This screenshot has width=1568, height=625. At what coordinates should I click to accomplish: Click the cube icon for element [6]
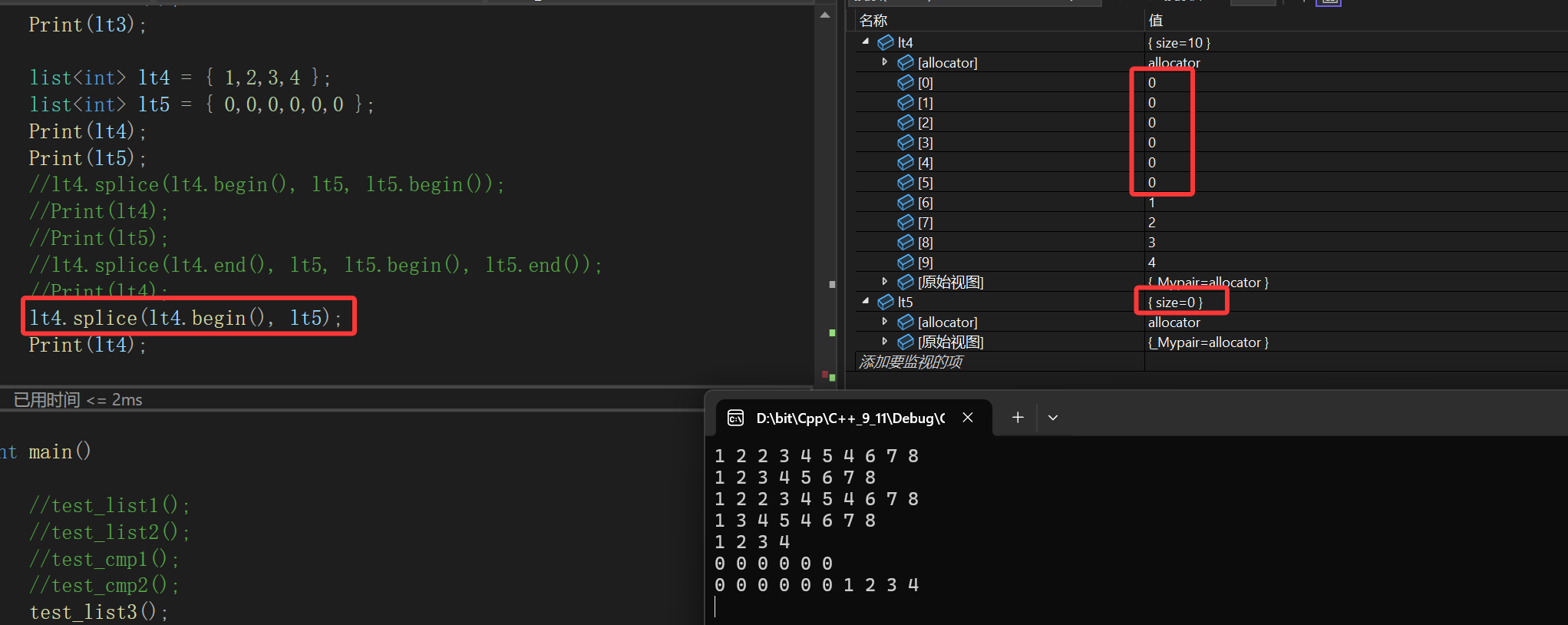(x=906, y=202)
